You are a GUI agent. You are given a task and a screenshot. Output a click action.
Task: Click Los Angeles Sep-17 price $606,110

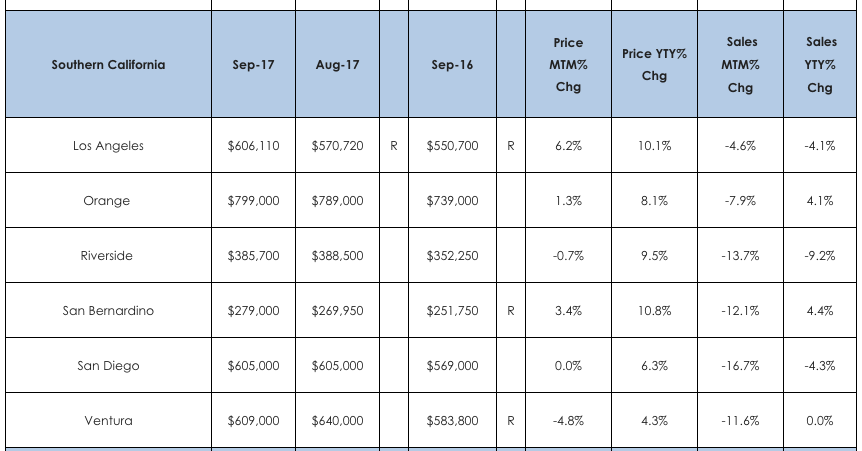253,146
